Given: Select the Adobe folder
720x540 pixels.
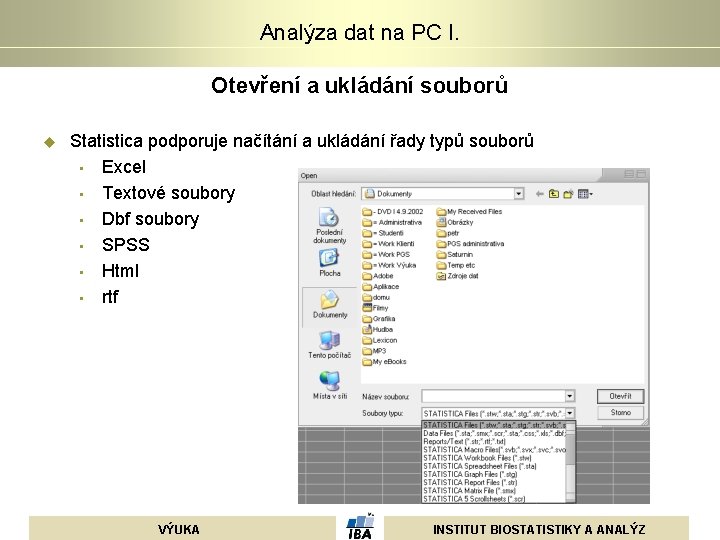Looking at the screenshot, I should click(x=378, y=276).
